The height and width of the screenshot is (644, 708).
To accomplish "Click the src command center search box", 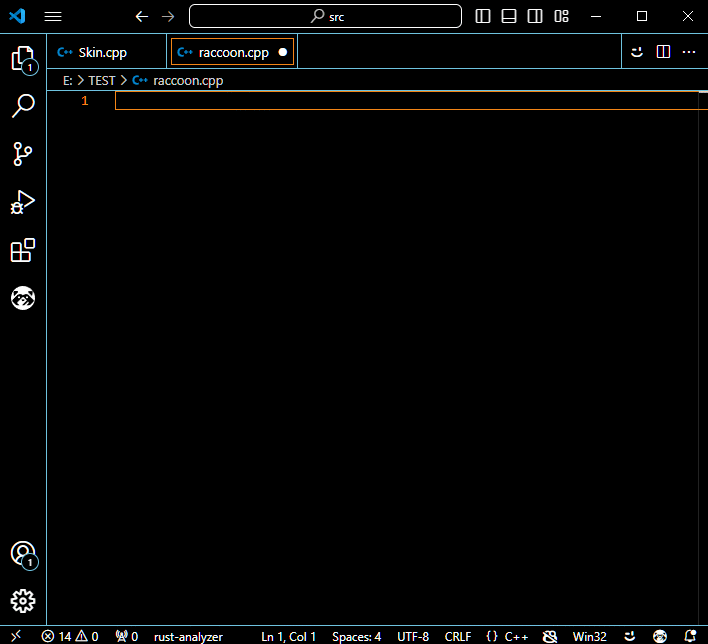I will 325,16.
